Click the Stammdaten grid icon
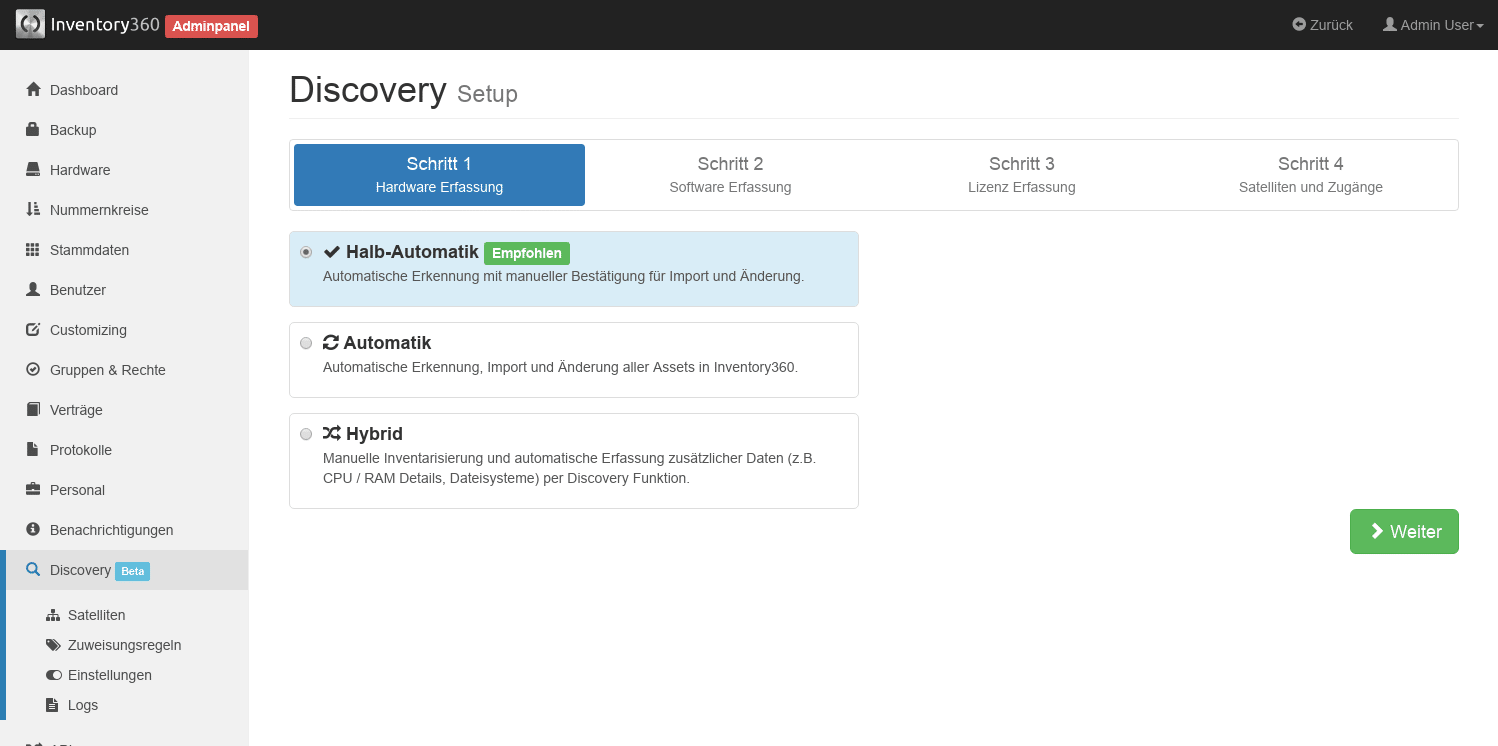This screenshot has height=746, width=1498. click(33, 250)
